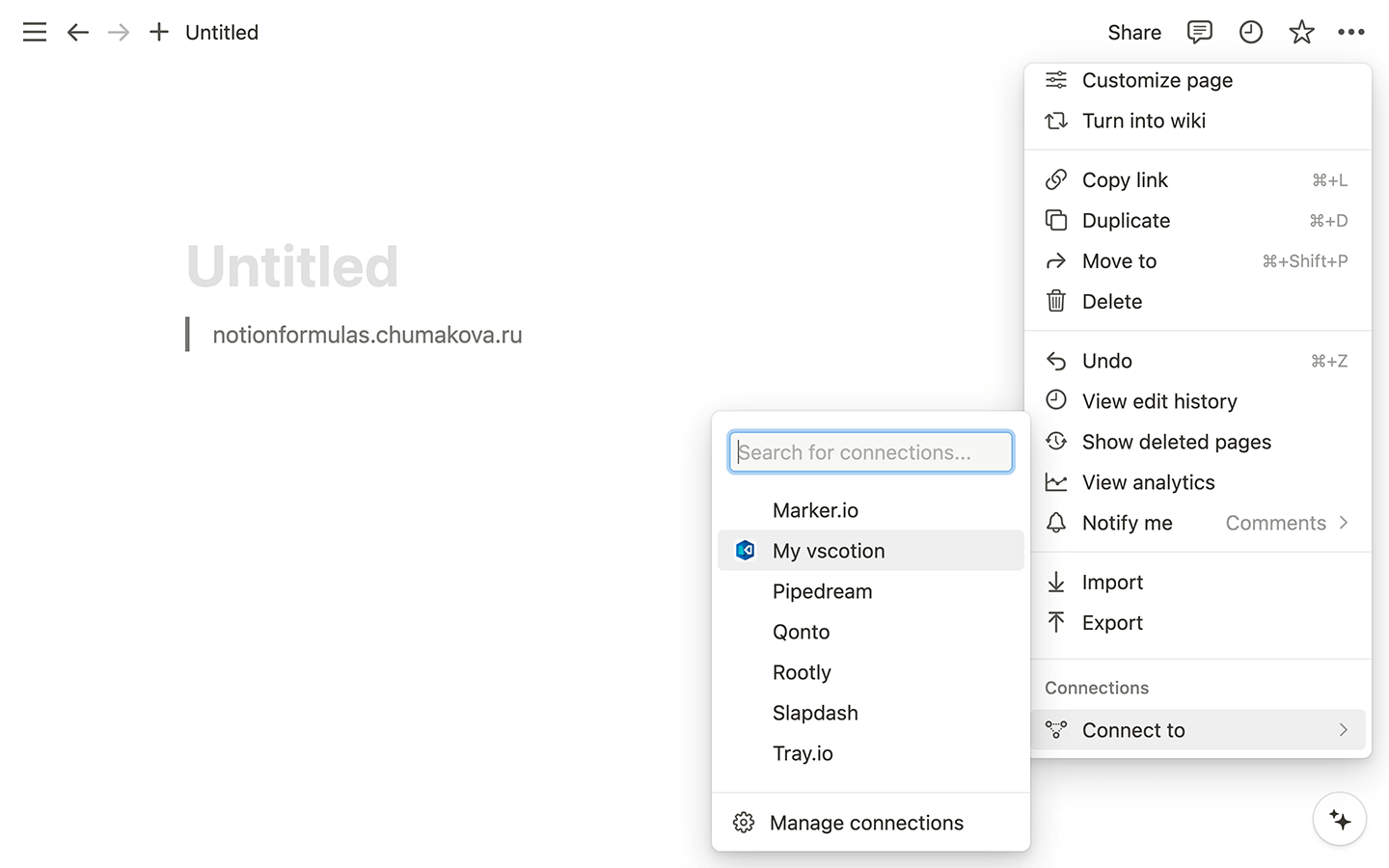Select Marker.io connection

point(871,510)
